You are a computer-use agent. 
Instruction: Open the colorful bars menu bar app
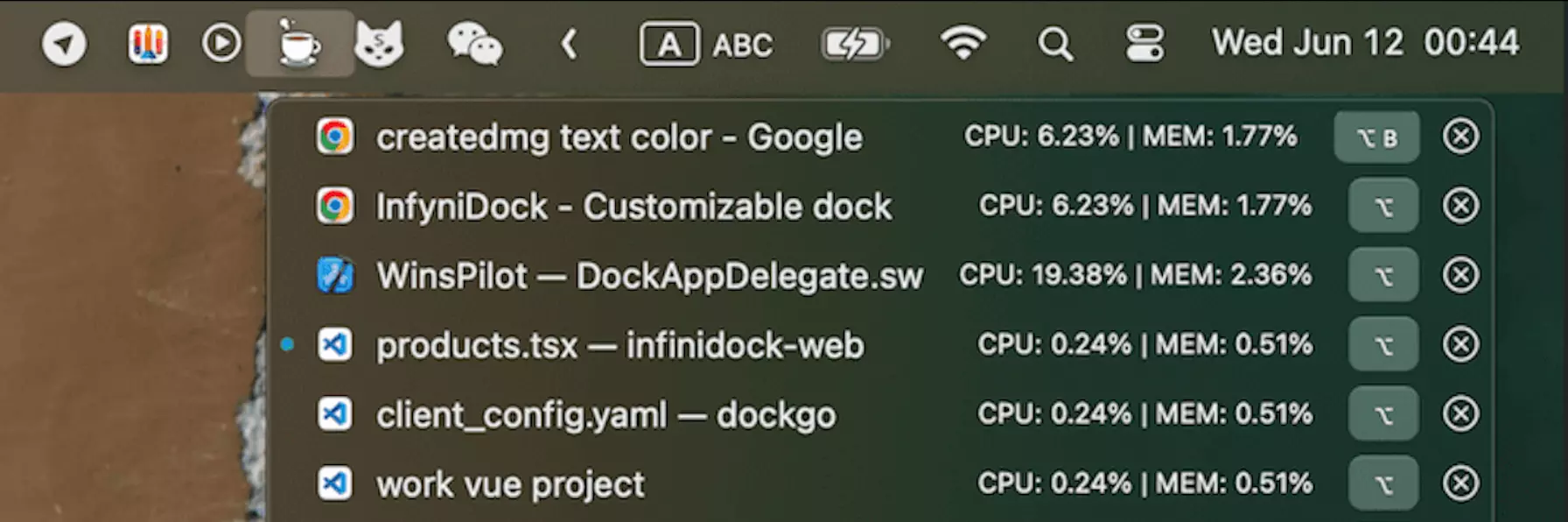click(148, 44)
